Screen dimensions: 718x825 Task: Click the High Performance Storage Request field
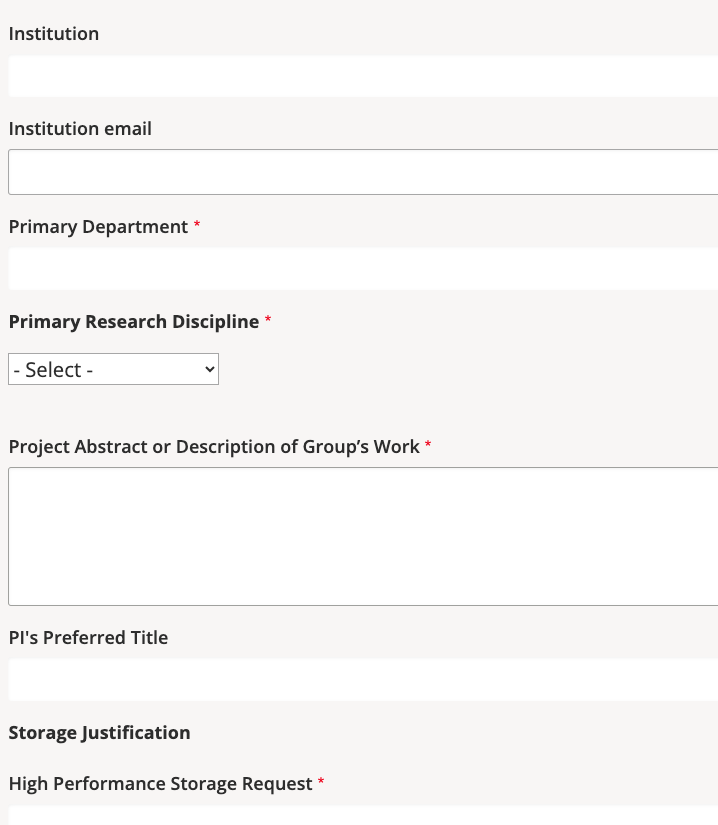(362, 815)
